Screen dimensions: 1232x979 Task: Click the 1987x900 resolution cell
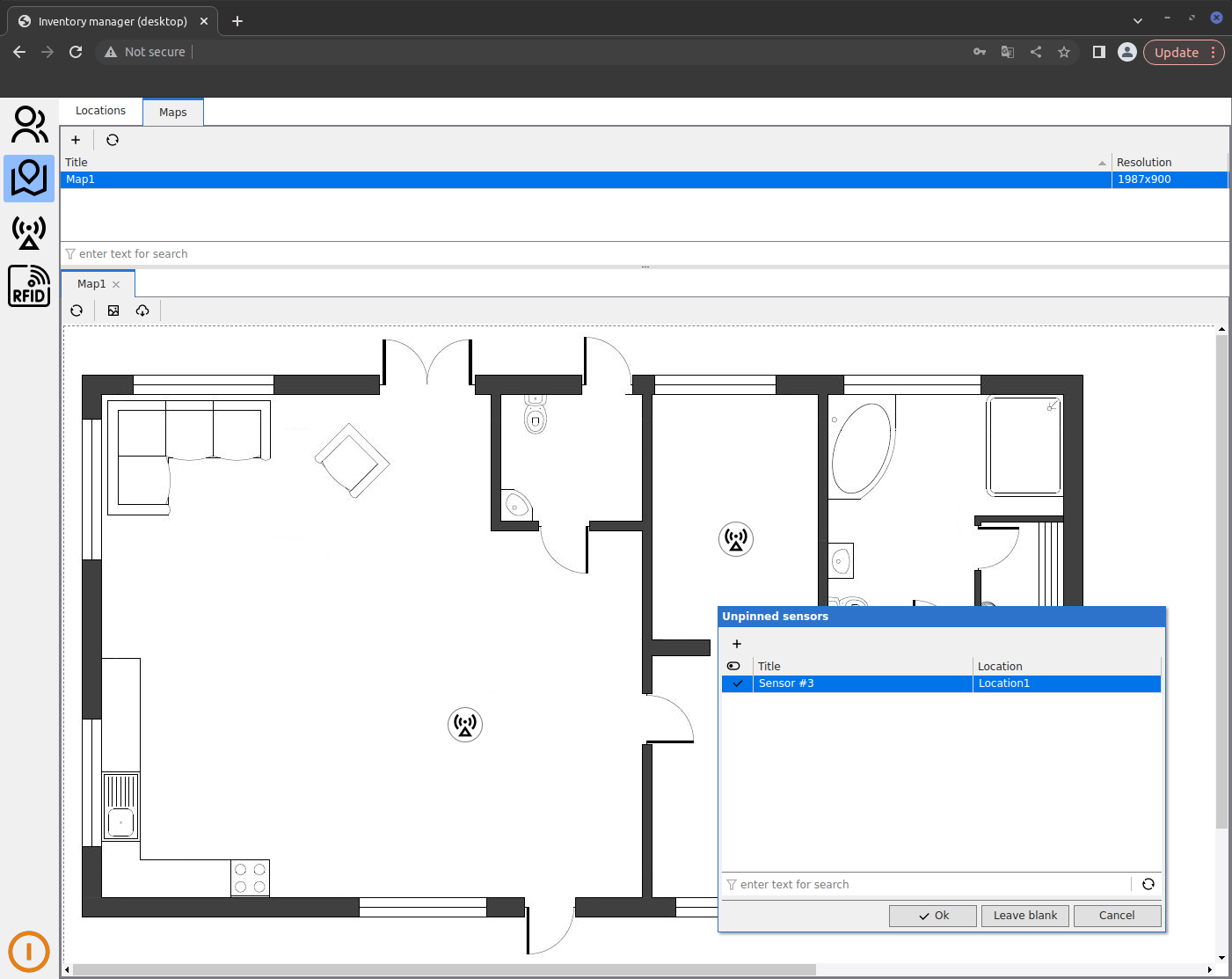click(1170, 179)
